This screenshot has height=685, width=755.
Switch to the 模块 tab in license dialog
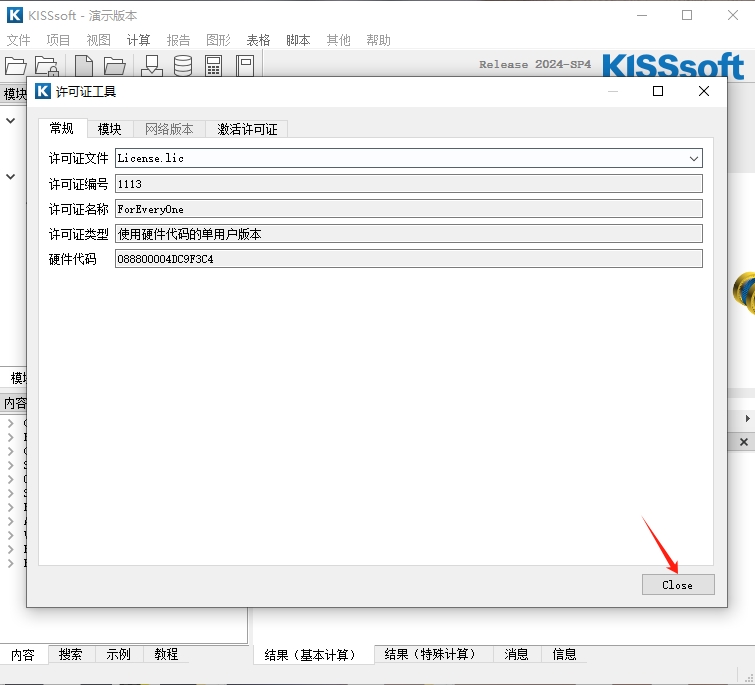point(110,129)
